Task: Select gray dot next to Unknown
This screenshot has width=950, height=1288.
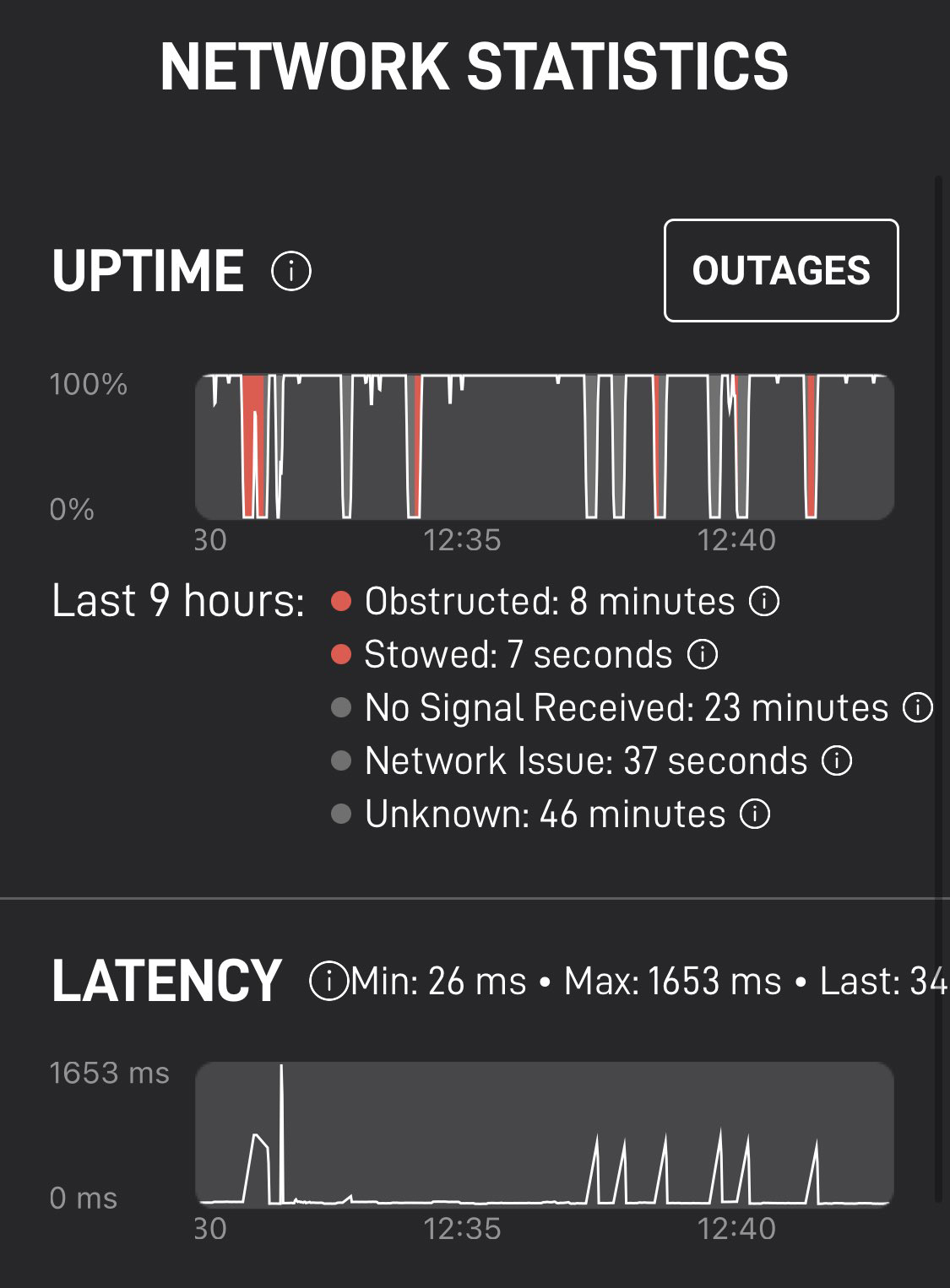Action: tap(341, 814)
